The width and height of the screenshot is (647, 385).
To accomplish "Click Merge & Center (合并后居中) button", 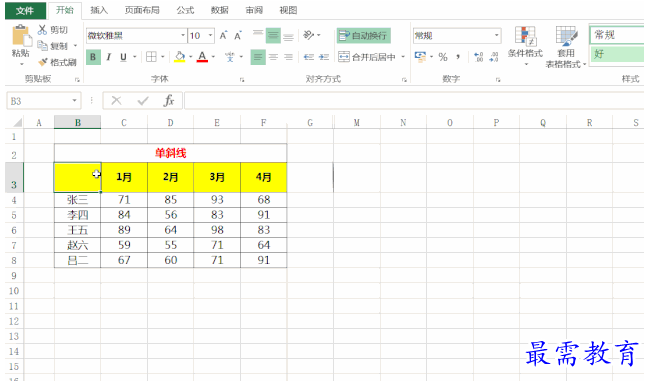I will 367,57.
